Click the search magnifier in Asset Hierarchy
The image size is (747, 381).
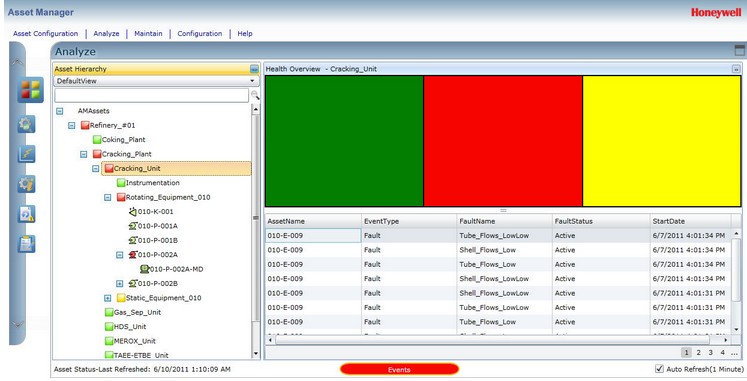[x=255, y=95]
